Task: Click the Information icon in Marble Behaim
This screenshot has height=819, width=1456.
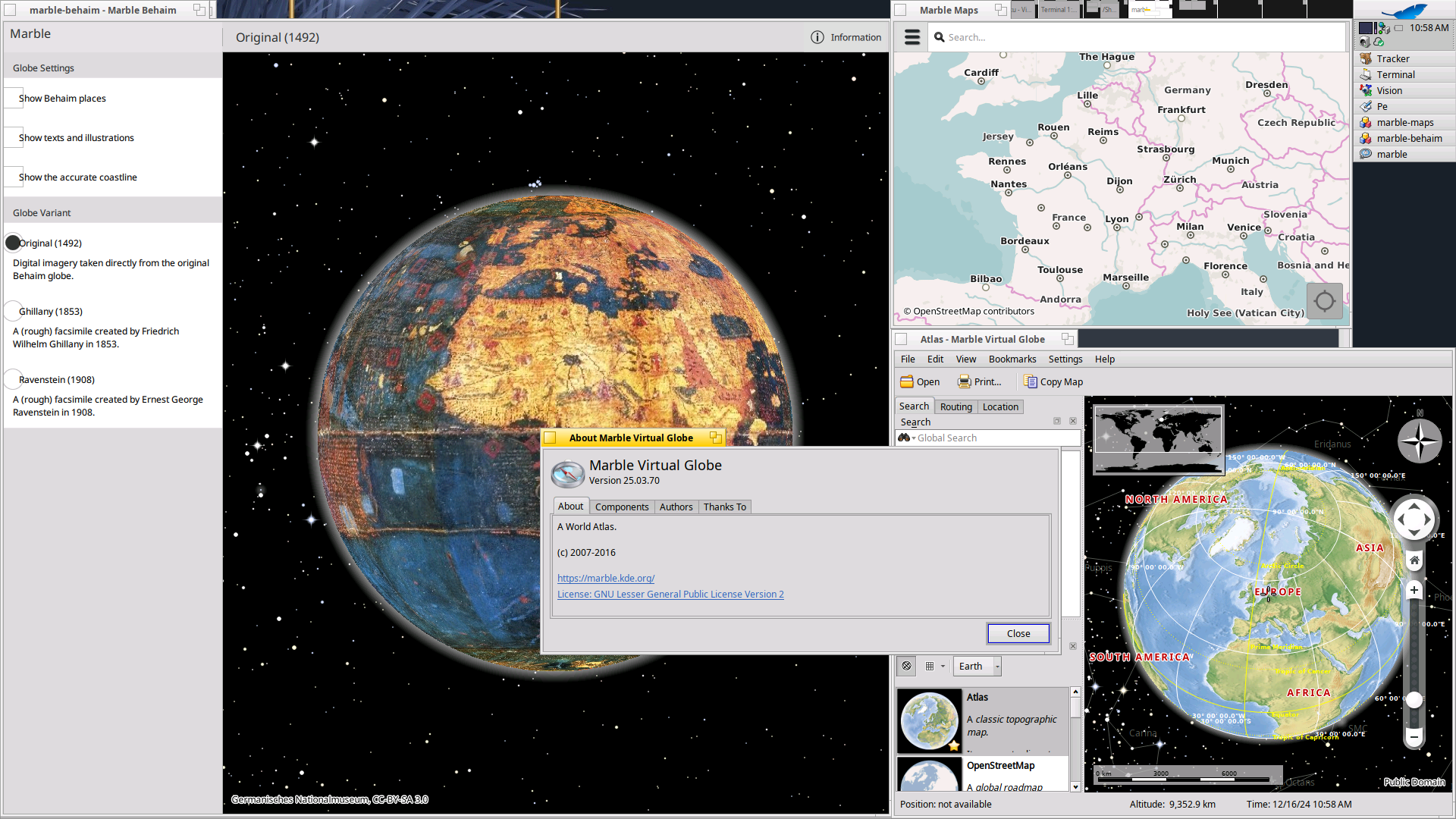Action: coord(817,37)
